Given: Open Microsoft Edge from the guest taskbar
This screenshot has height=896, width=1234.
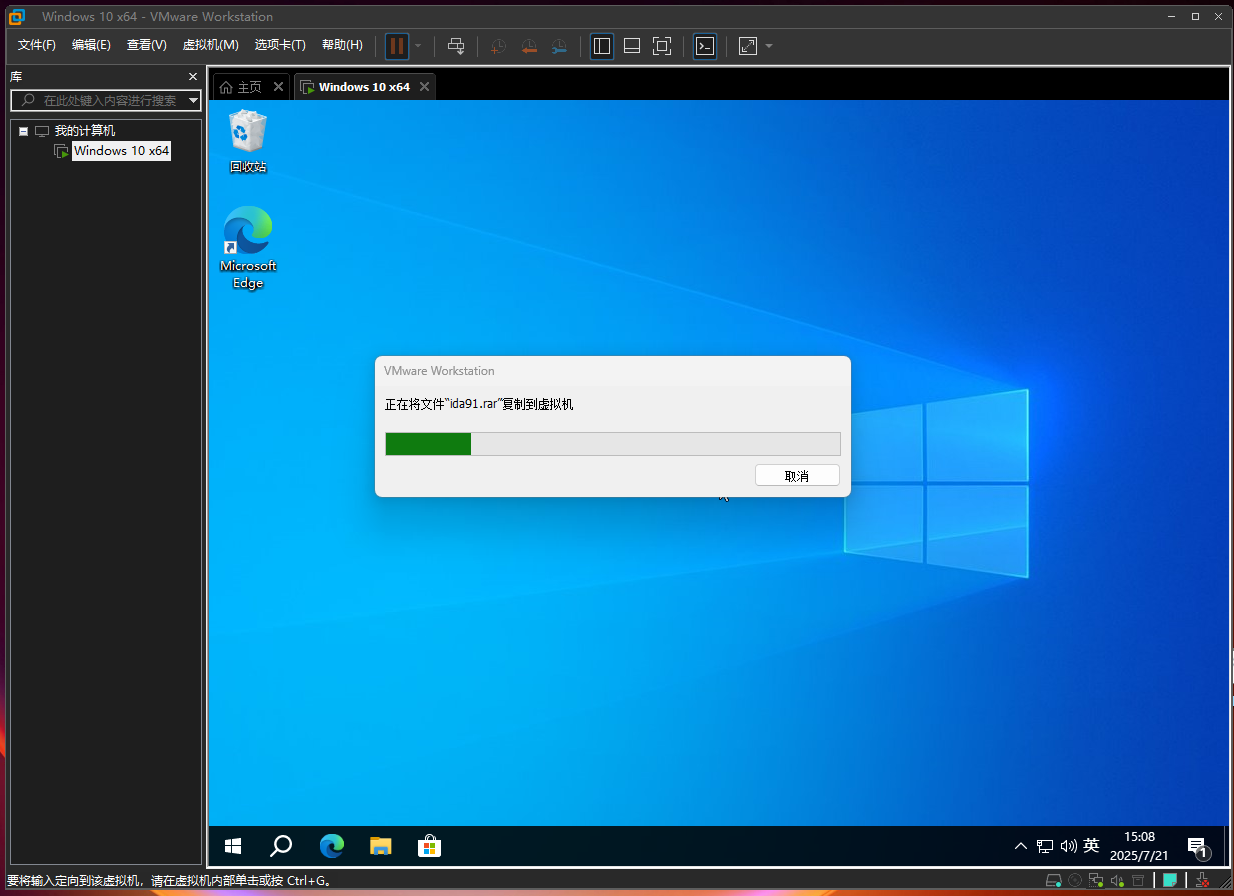Looking at the screenshot, I should [x=332, y=846].
